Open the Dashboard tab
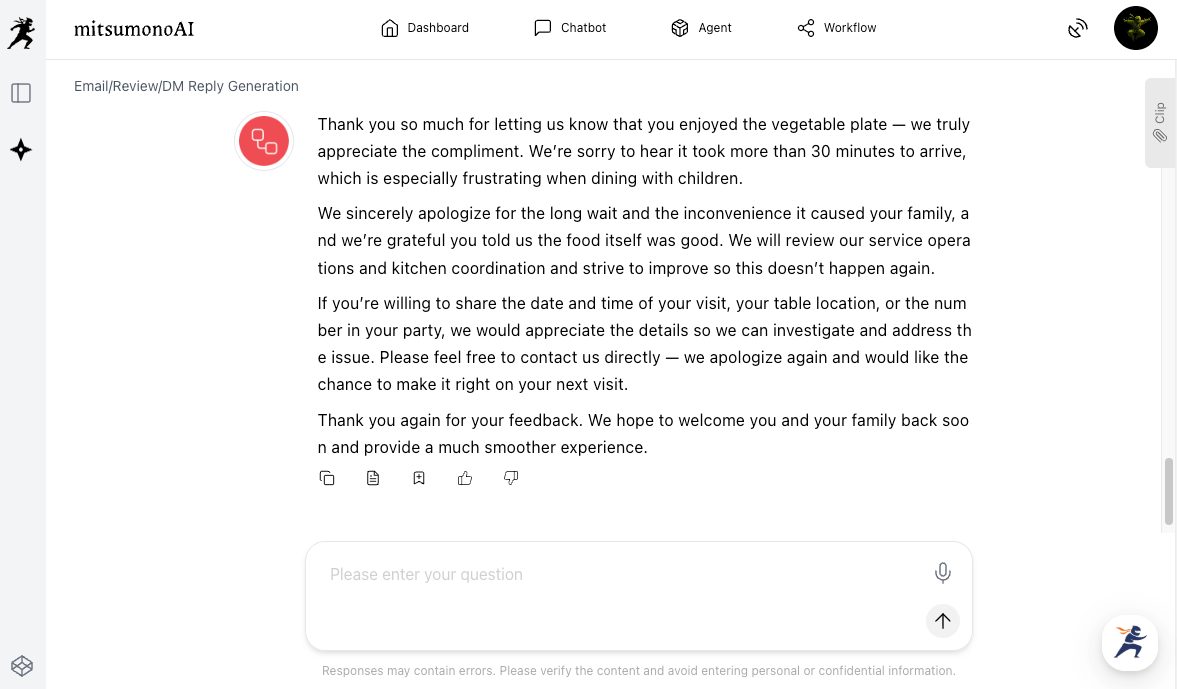1177x689 pixels. click(x=425, y=28)
